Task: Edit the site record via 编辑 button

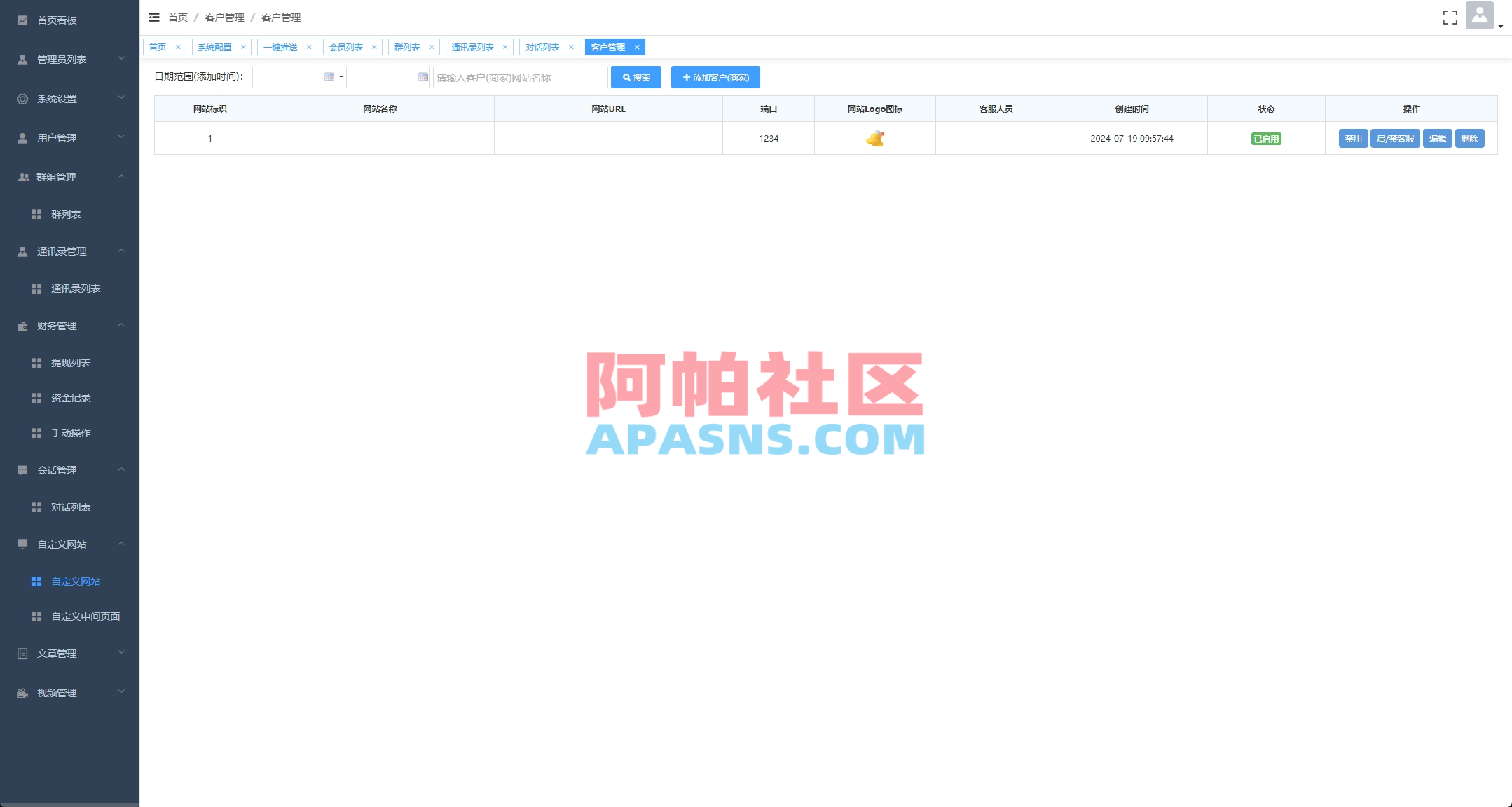Action: 1438,138
